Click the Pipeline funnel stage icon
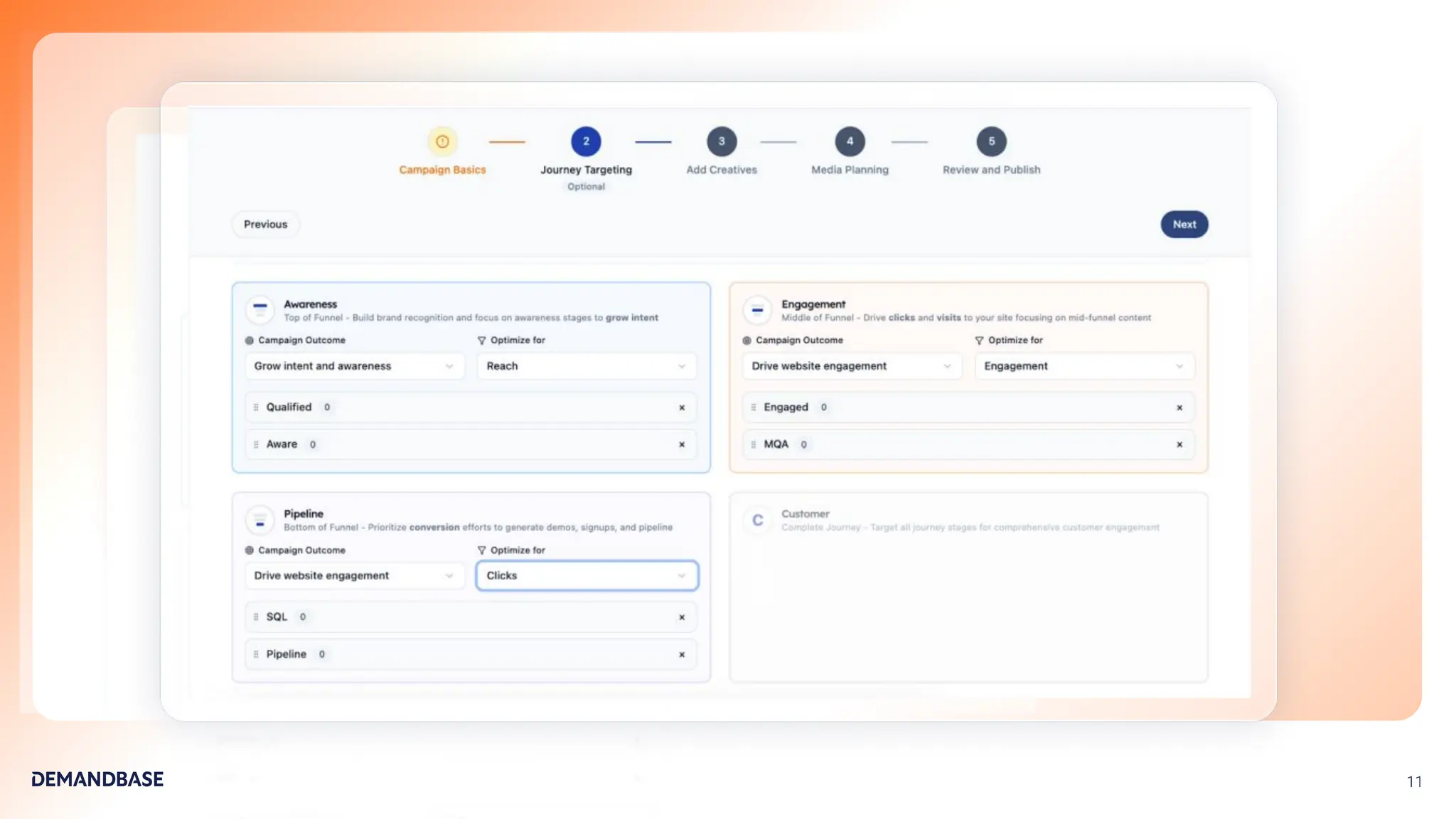1456x819 pixels. click(259, 520)
